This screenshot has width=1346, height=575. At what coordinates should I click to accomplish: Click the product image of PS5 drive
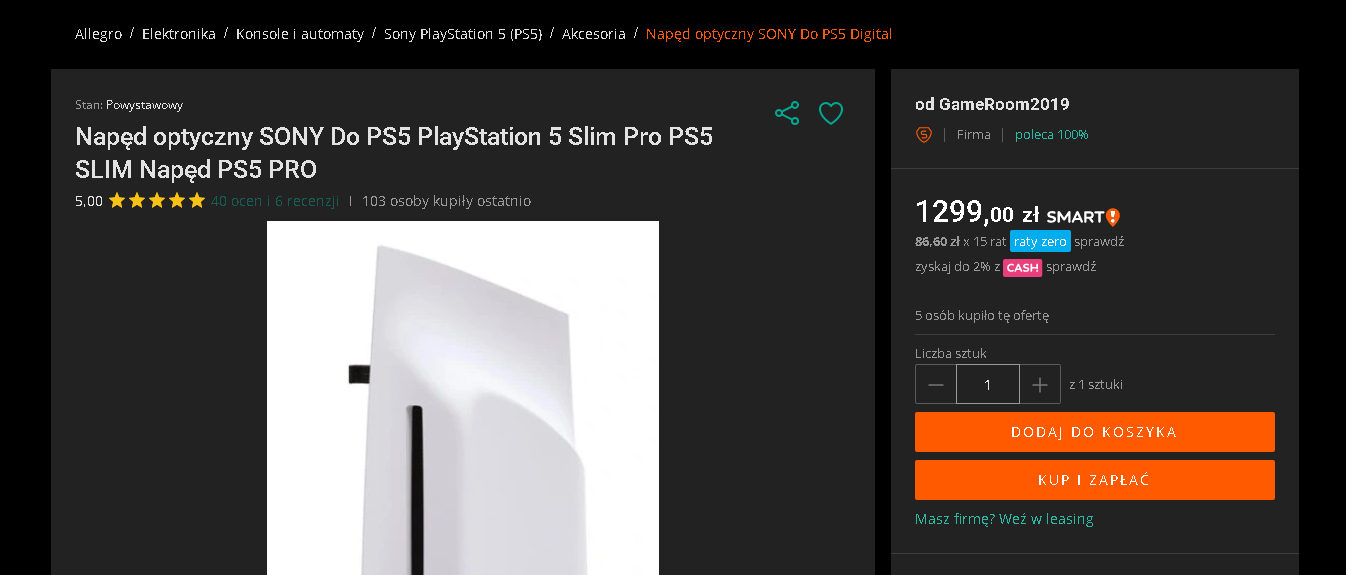(463, 398)
